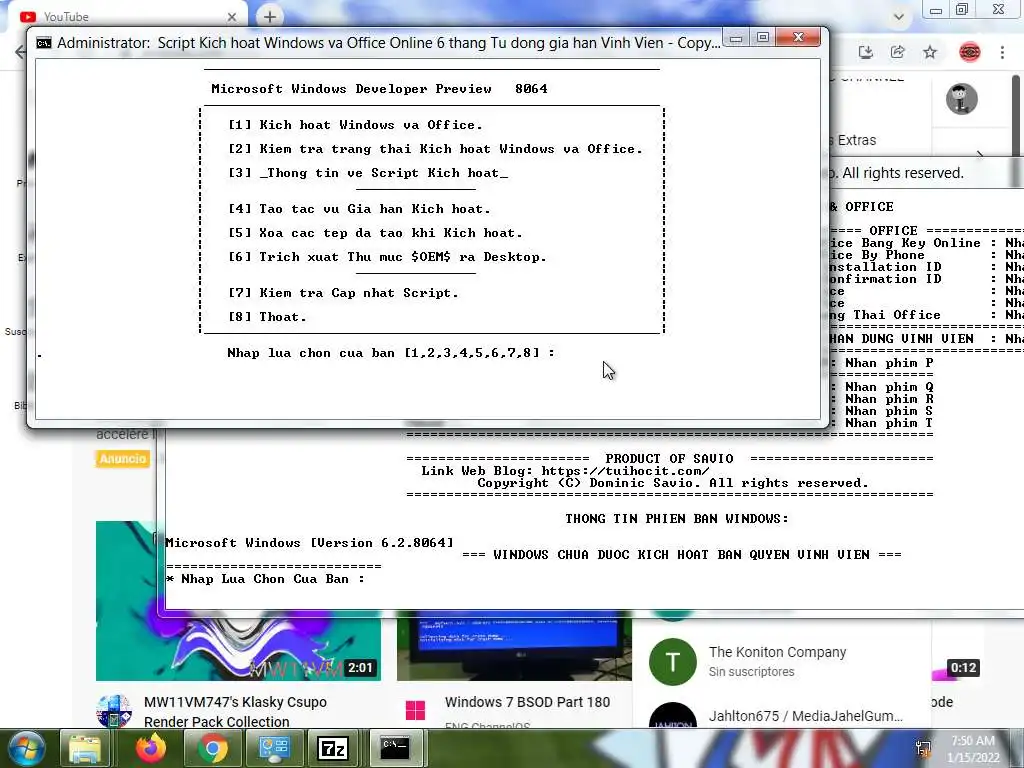Click the Chrome bookmark star icon
Screen dimensions: 1024x768
(x=930, y=52)
